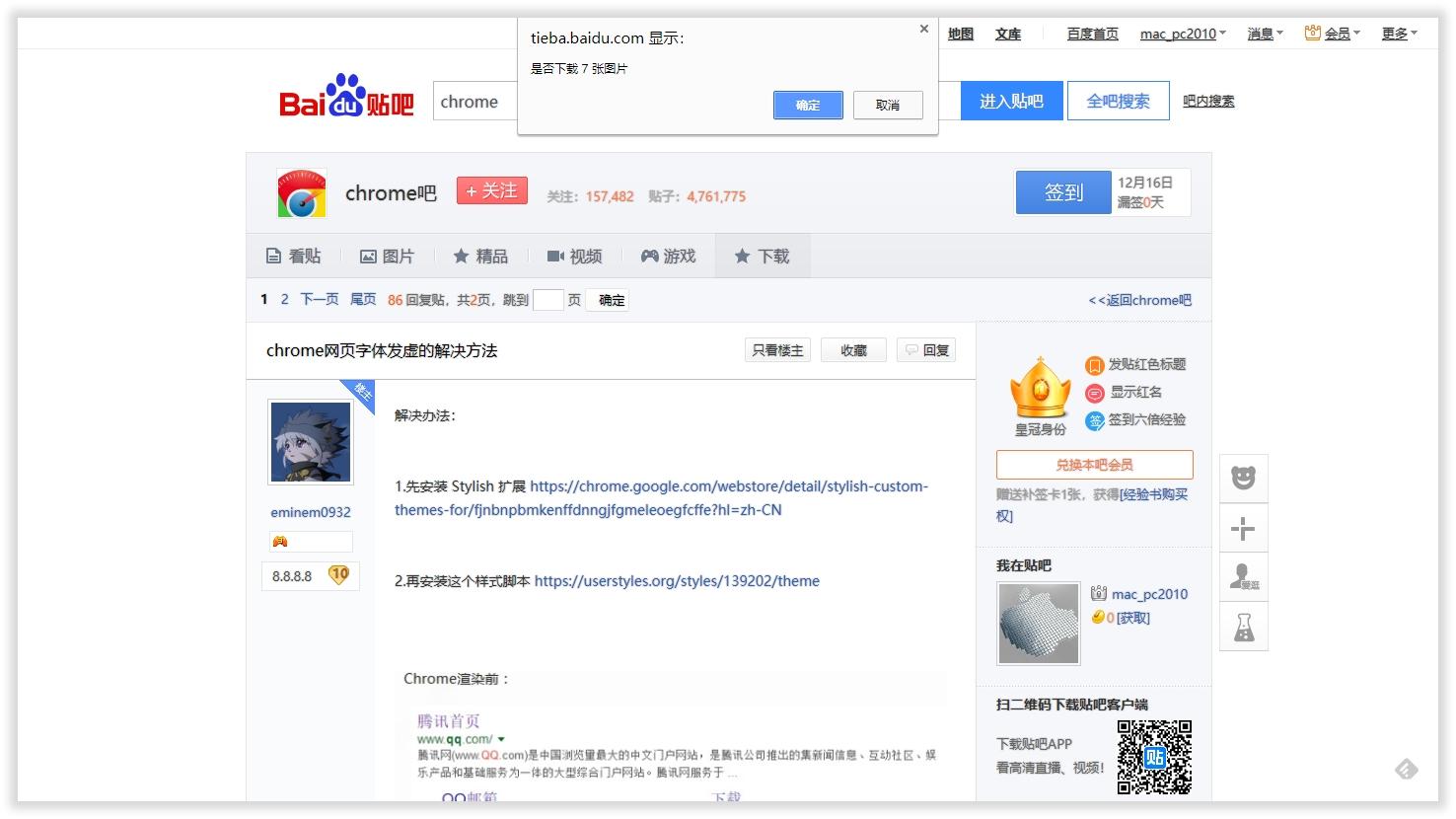The width and height of the screenshot is (1456, 819).
Task: Show only the original poster with 只看楼主
Action: [x=777, y=350]
